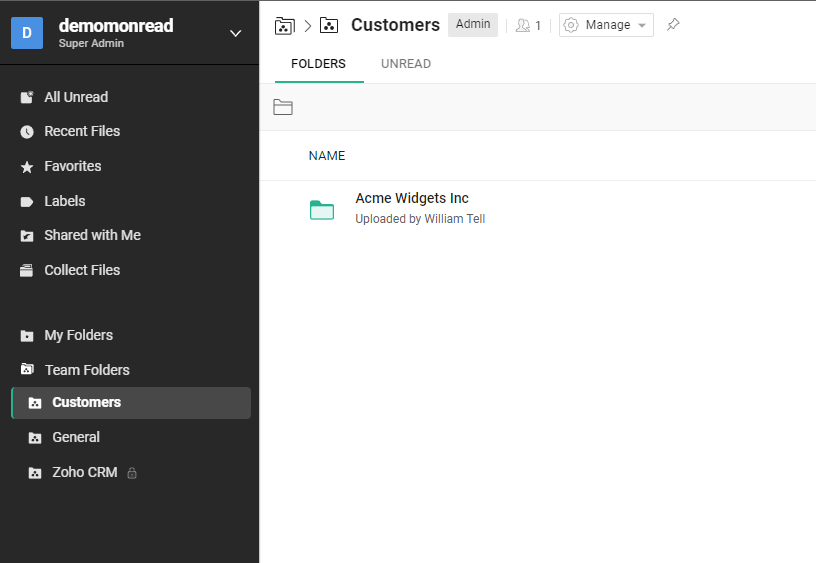Switch to the UNREAD tab
Image resolution: width=816 pixels, height=563 pixels.
(406, 63)
